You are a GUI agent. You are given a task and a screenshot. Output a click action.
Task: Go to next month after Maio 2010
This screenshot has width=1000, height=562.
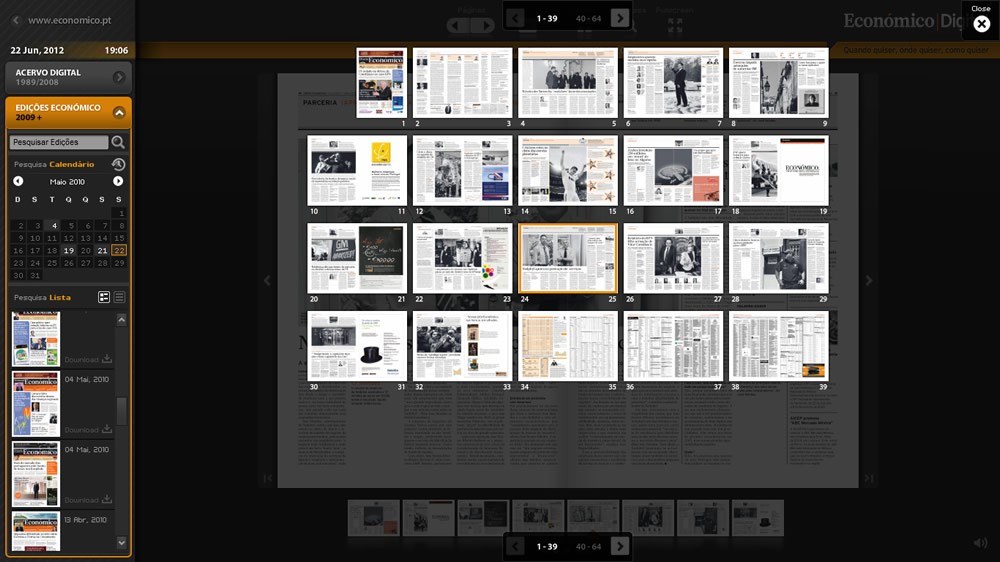click(x=118, y=182)
